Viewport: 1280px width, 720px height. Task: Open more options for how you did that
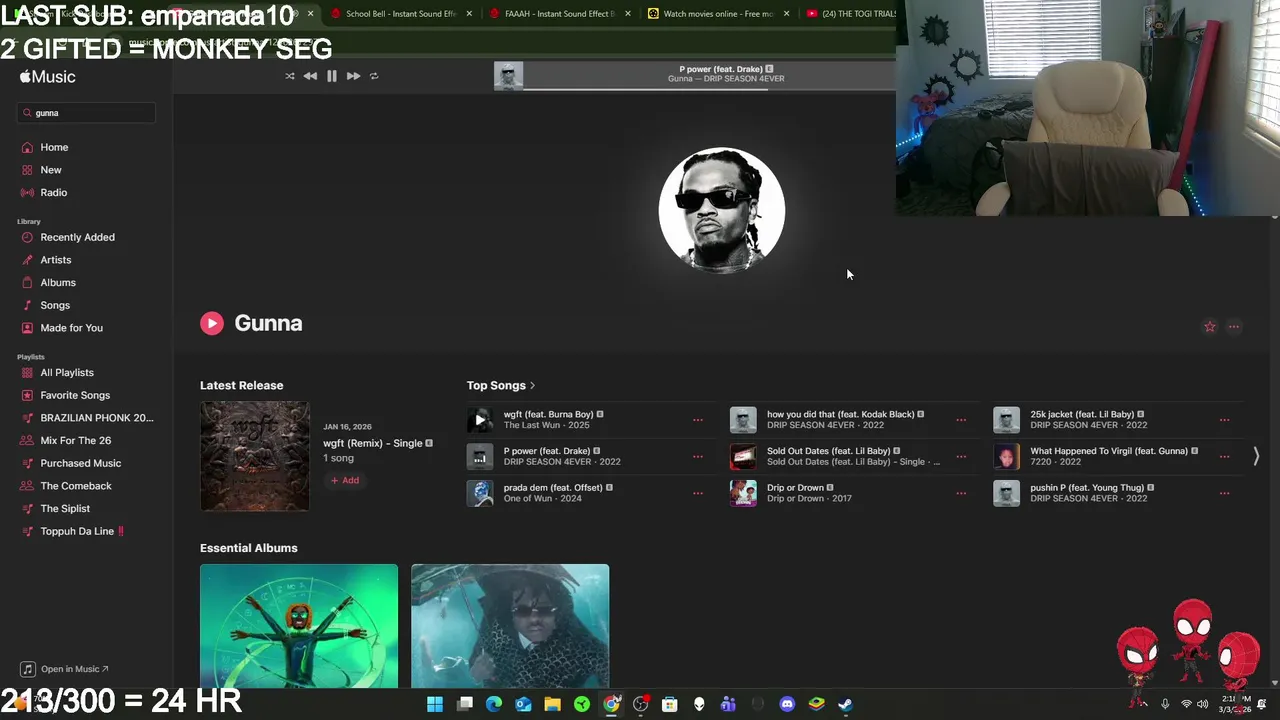pyautogui.click(x=961, y=420)
